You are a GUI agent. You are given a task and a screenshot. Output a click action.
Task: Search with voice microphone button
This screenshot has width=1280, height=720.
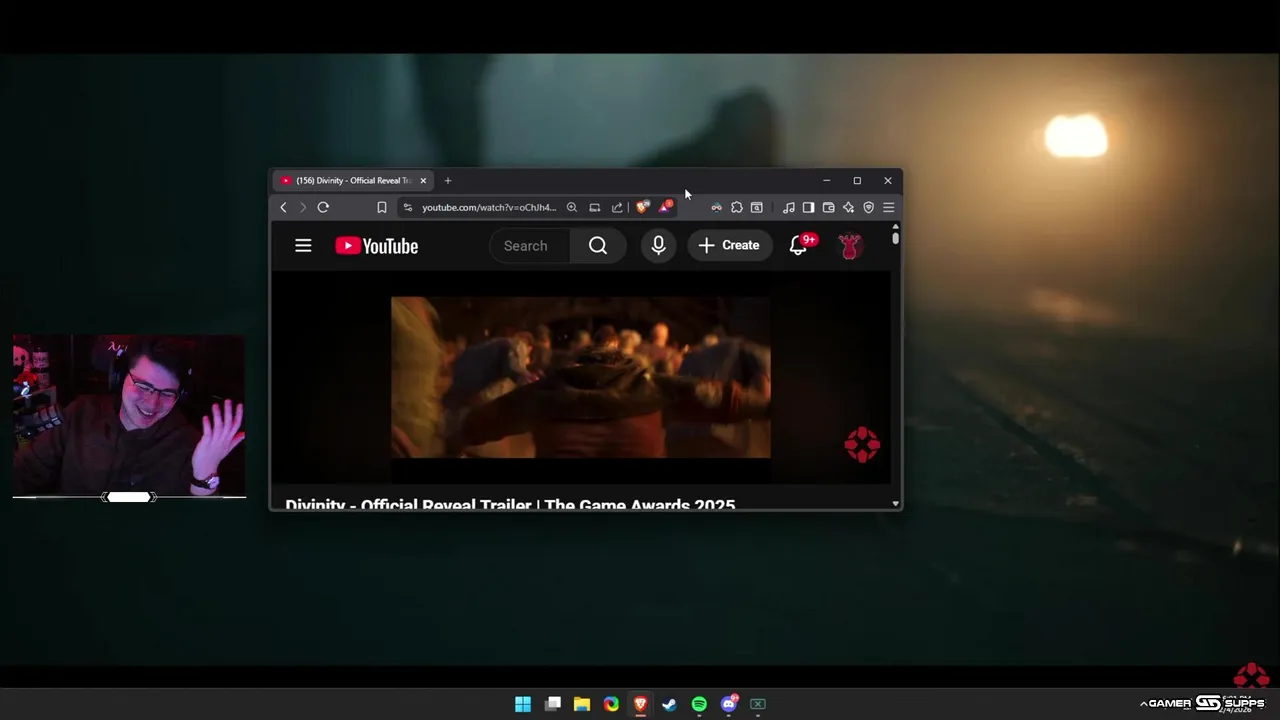point(658,246)
